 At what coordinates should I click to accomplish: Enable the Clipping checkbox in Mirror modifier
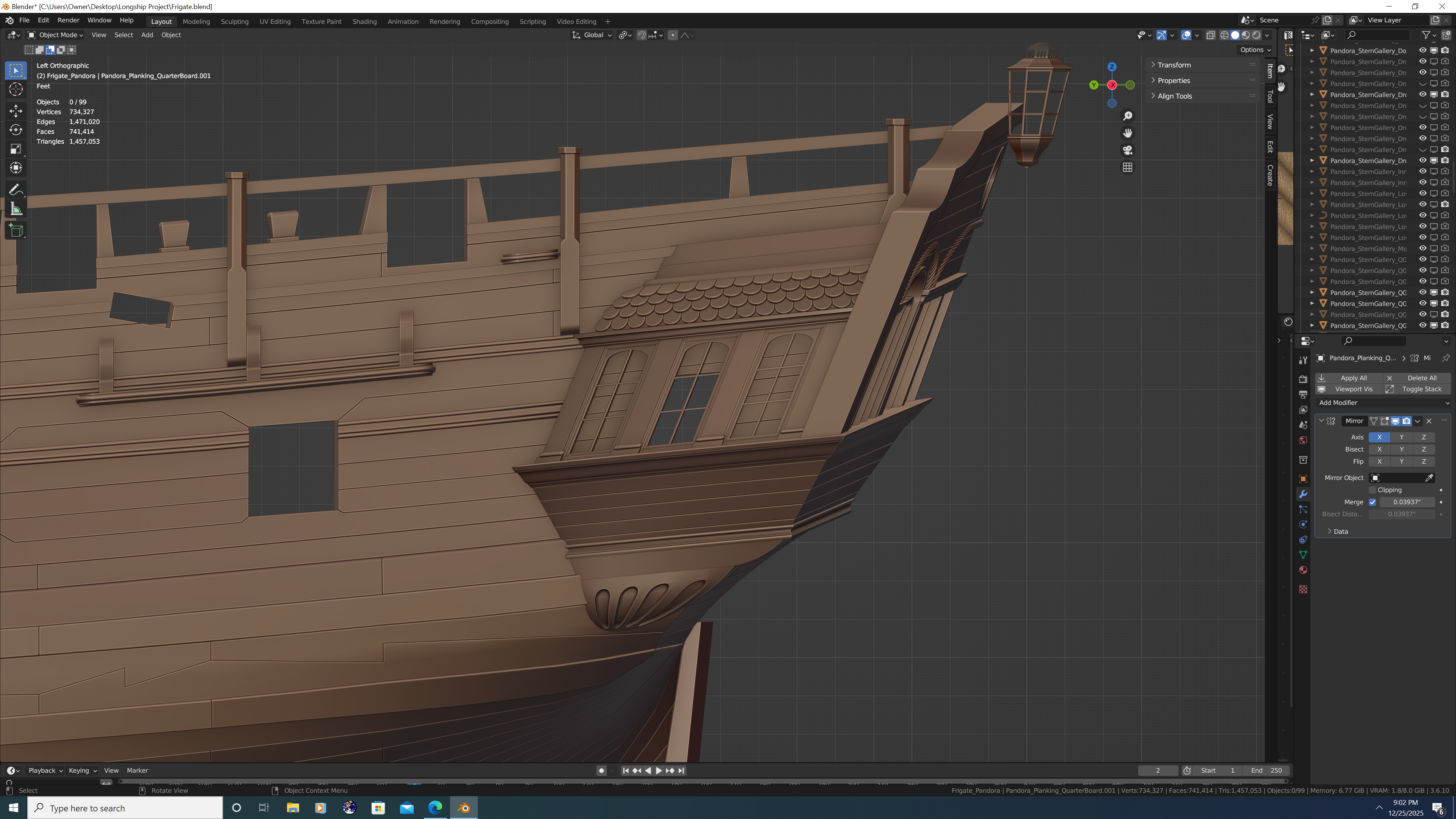[1372, 490]
